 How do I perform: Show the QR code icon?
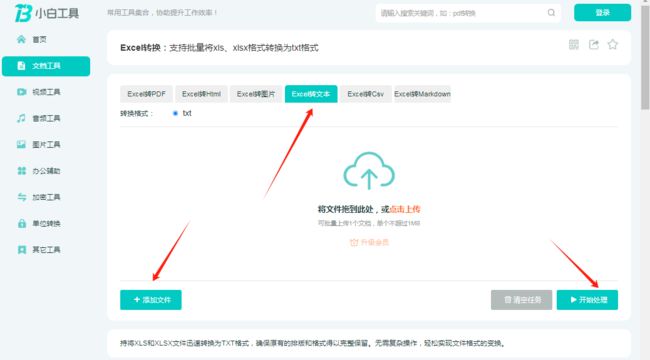coord(574,44)
